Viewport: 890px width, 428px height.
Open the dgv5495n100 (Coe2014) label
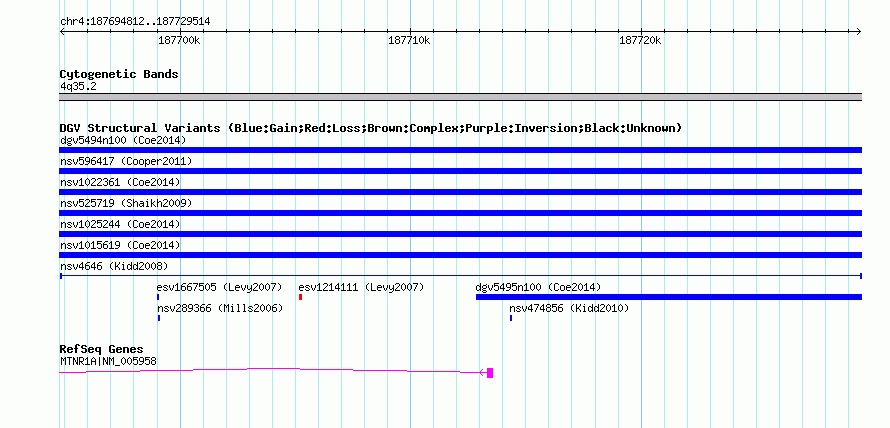coord(538,287)
